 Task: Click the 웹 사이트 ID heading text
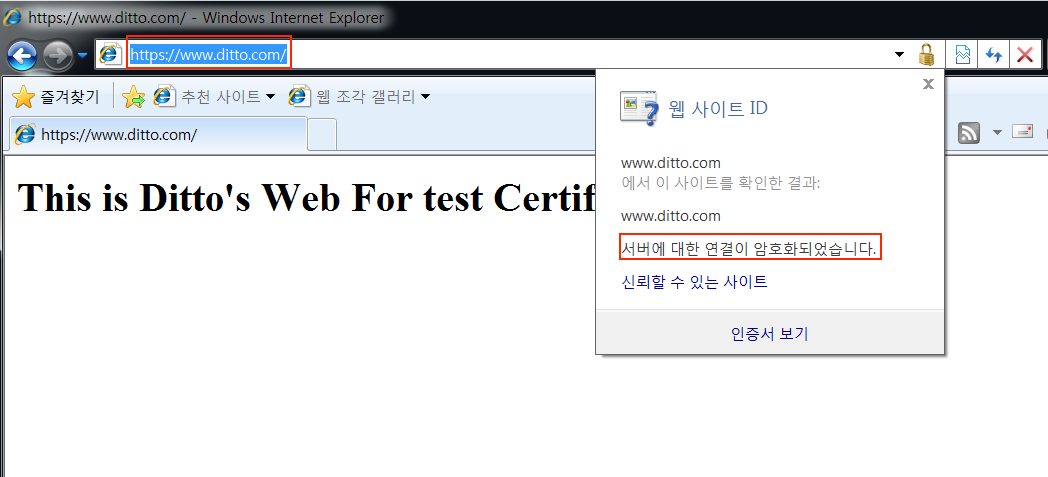pyautogui.click(x=718, y=109)
